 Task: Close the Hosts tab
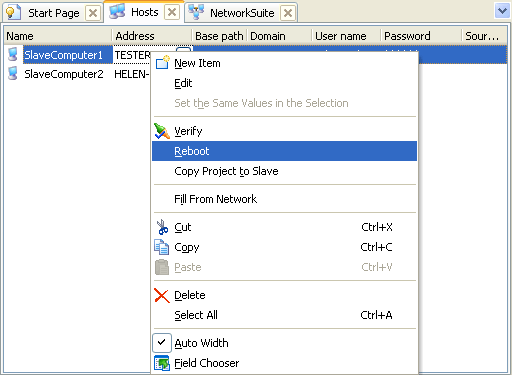pyautogui.click(x=172, y=13)
